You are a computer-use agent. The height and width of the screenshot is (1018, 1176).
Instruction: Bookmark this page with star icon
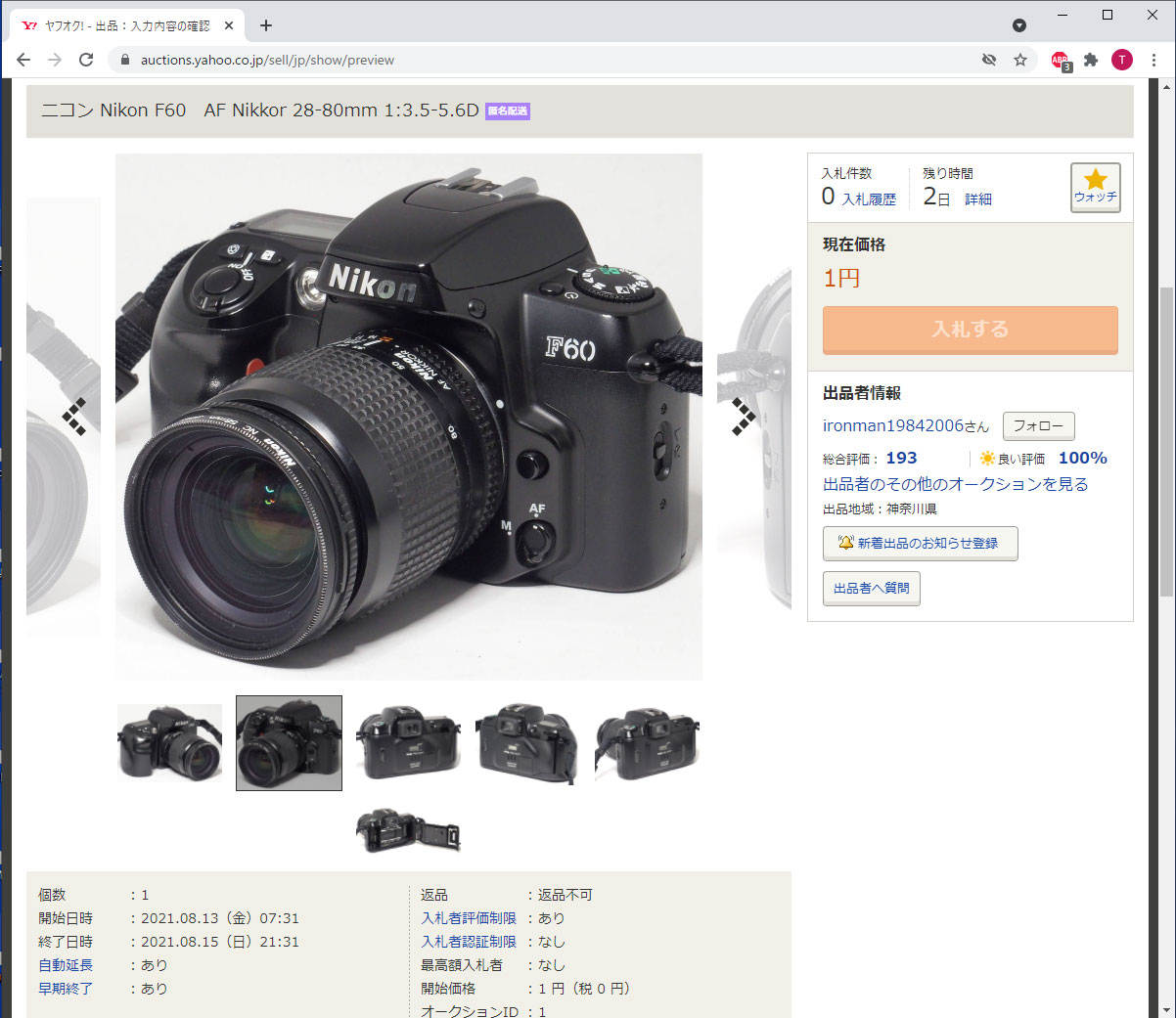coord(1020,60)
